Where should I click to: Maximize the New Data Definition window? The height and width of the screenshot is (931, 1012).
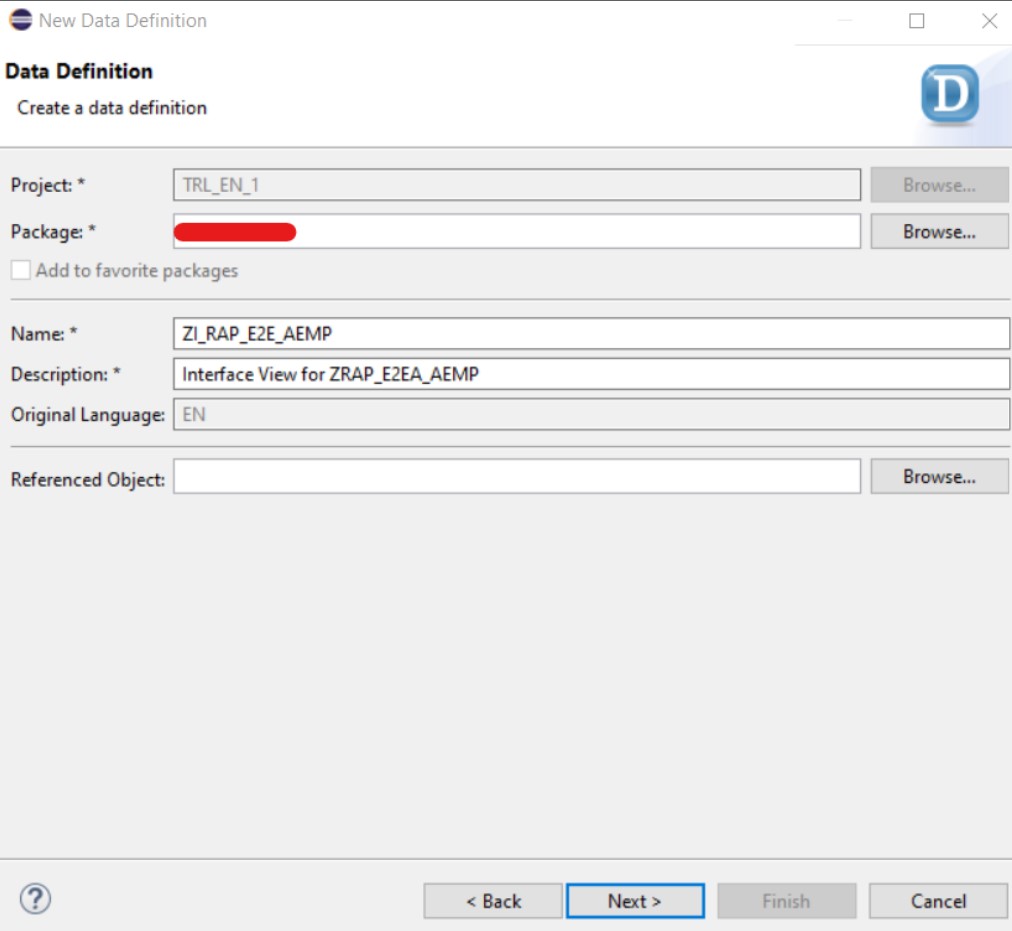click(916, 21)
